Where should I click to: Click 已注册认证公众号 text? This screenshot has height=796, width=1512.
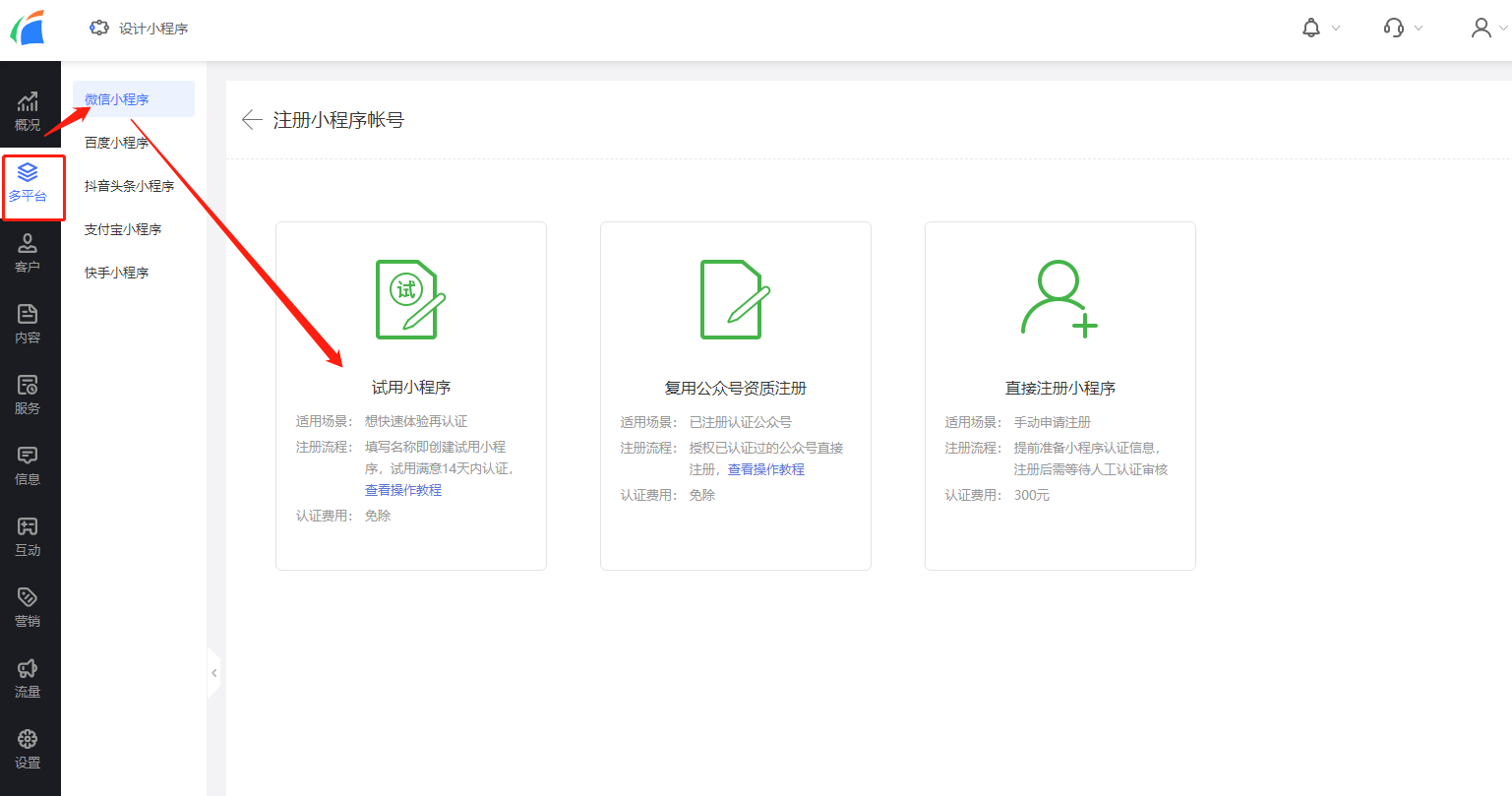point(741,422)
